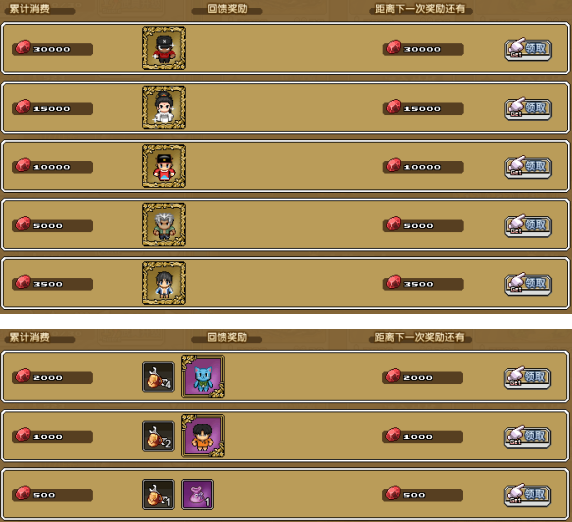Click 领取 in the 3500 row

(528, 284)
